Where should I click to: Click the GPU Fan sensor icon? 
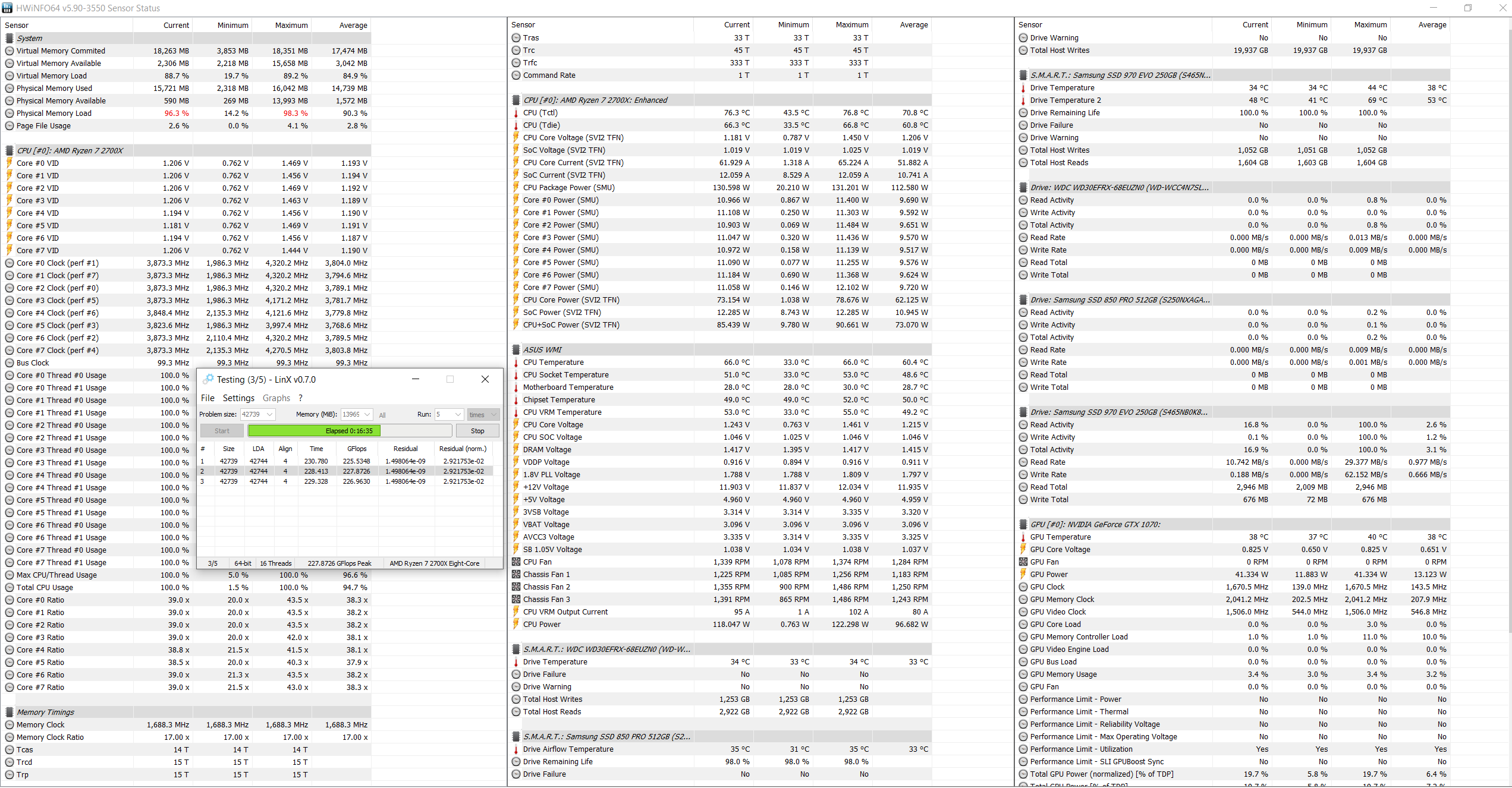click(1023, 562)
